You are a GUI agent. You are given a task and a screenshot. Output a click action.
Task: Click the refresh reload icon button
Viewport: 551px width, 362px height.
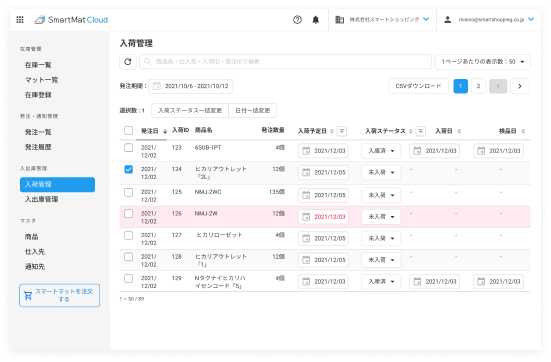pos(128,62)
